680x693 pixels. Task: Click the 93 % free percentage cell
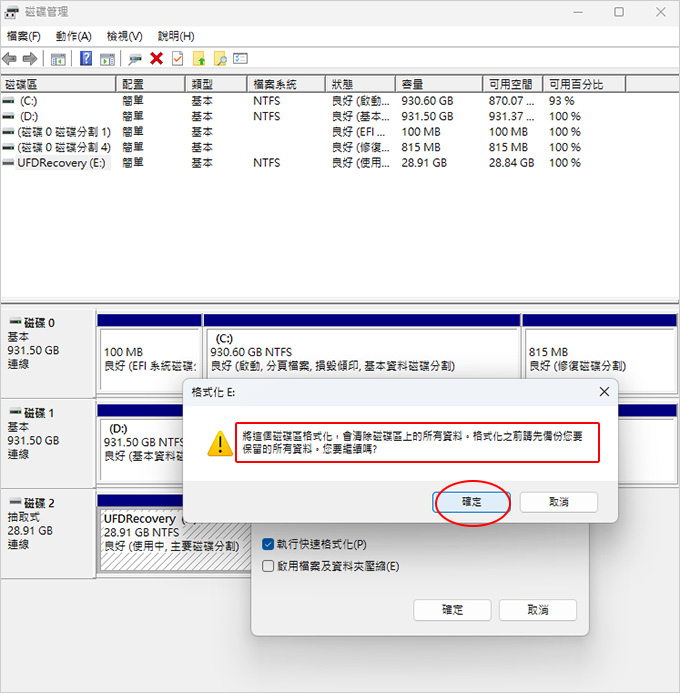(x=561, y=101)
